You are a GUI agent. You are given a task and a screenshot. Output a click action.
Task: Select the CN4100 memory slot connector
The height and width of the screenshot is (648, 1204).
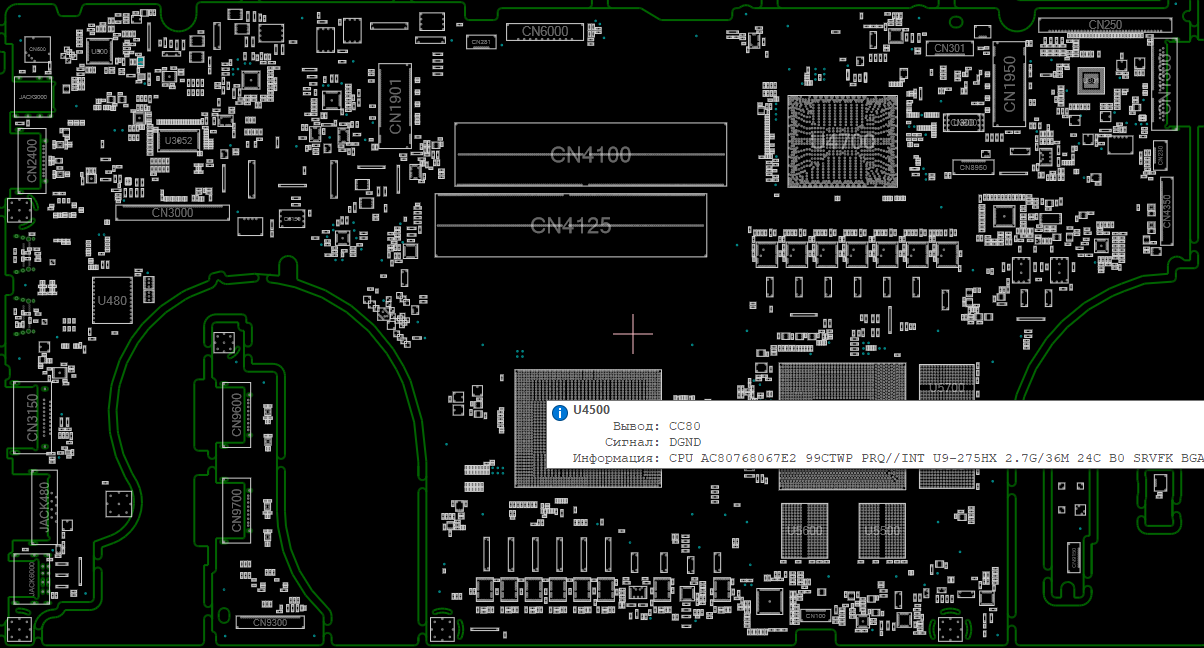tap(590, 155)
